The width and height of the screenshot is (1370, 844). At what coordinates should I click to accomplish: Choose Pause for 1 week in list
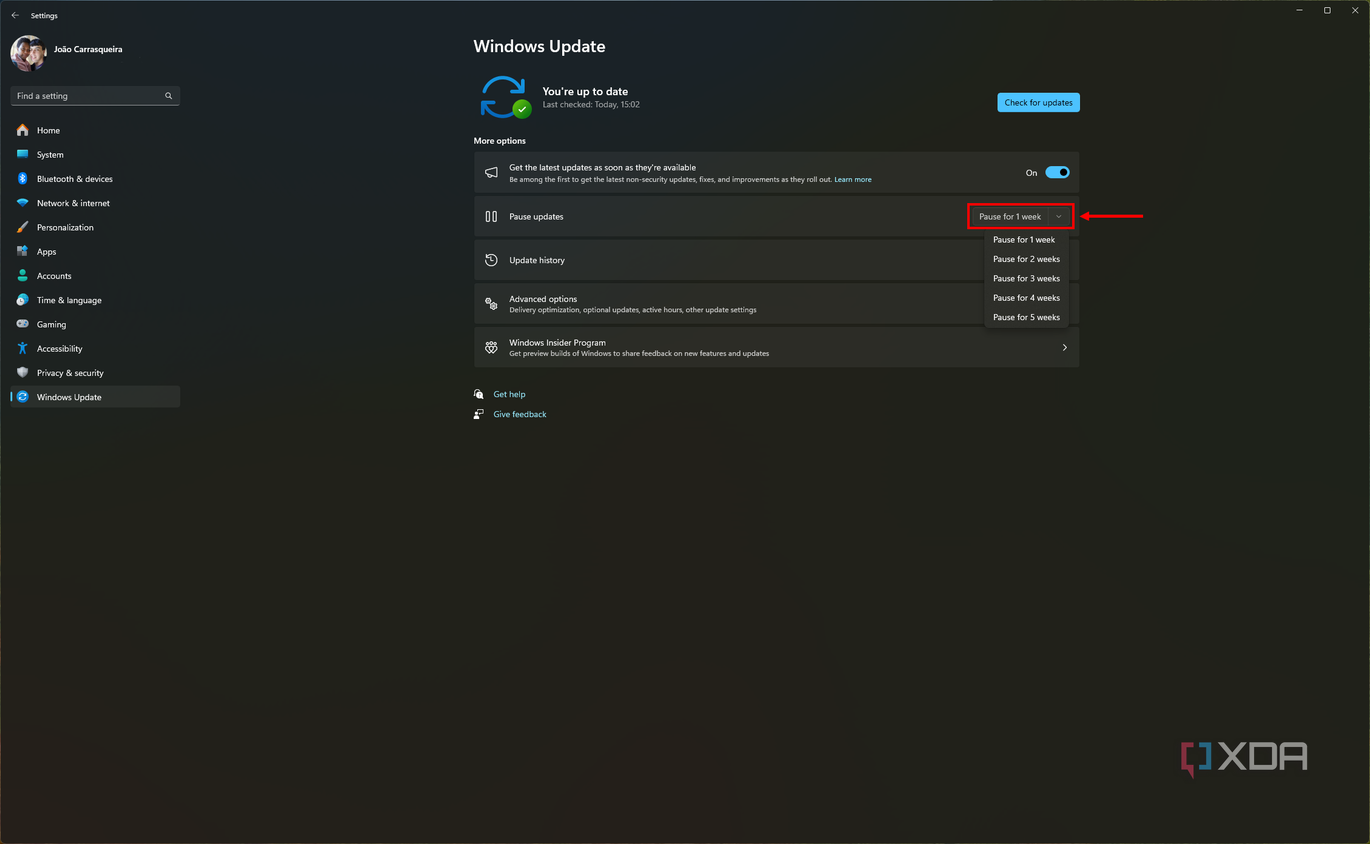[1024, 240]
